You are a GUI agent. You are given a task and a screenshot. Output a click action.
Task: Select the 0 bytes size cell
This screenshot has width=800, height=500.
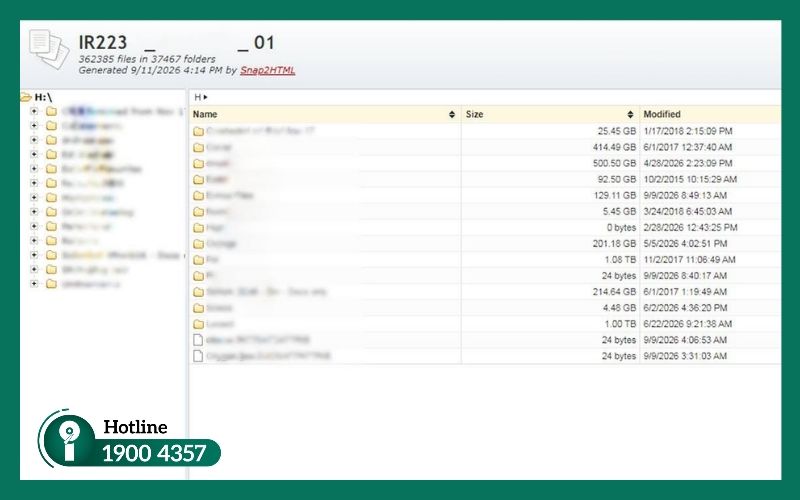click(x=621, y=228)
